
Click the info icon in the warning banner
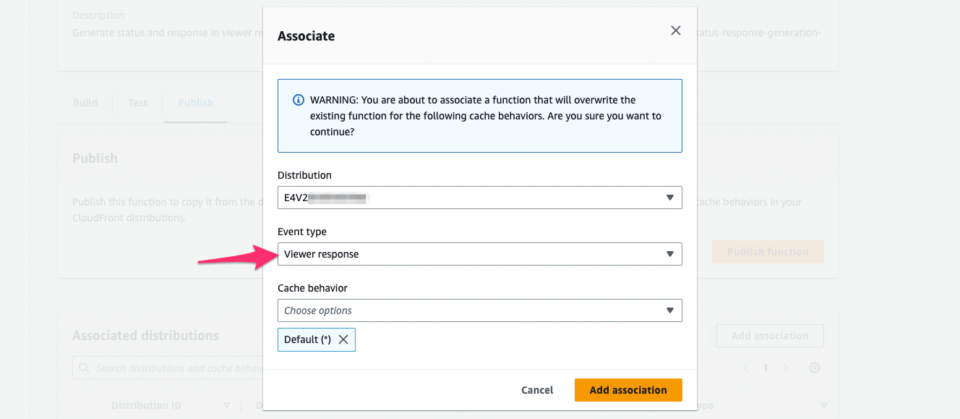(x=298, y=100)
